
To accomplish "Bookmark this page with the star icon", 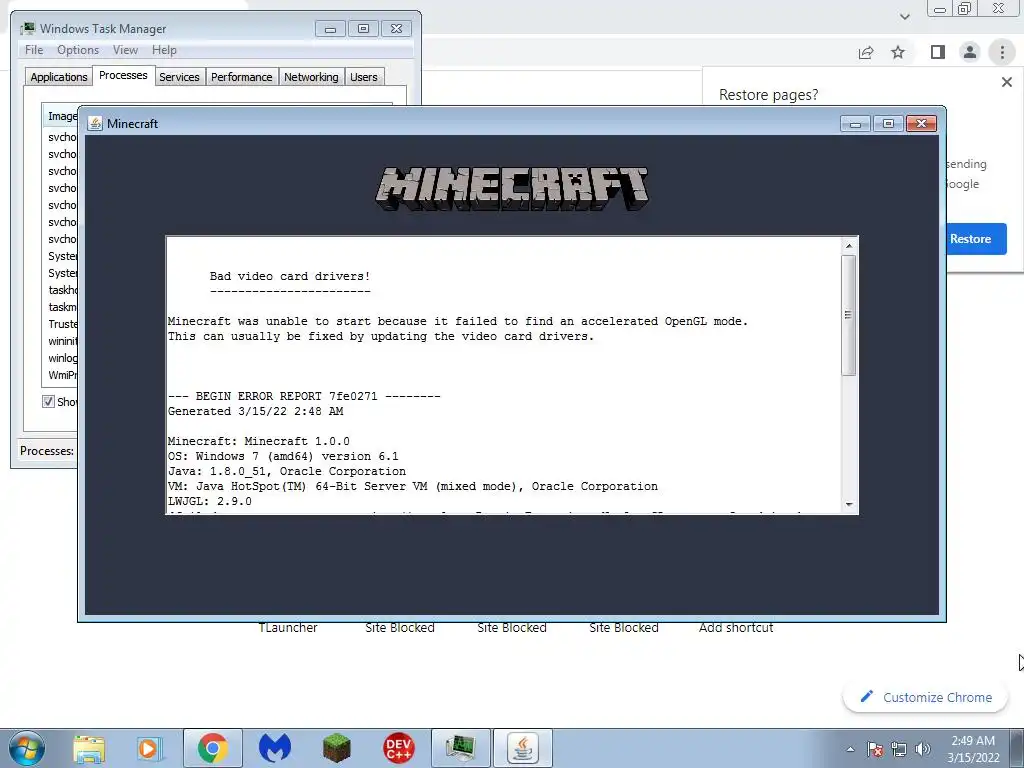I will pos(898,52).
